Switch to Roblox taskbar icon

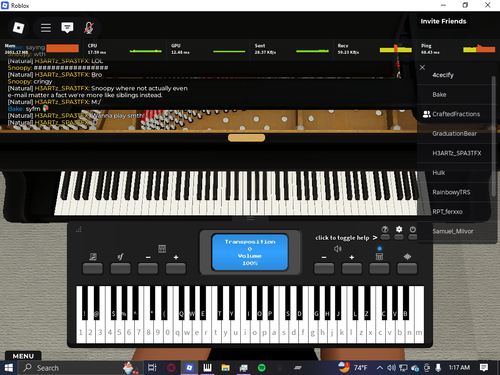(189, 368)
